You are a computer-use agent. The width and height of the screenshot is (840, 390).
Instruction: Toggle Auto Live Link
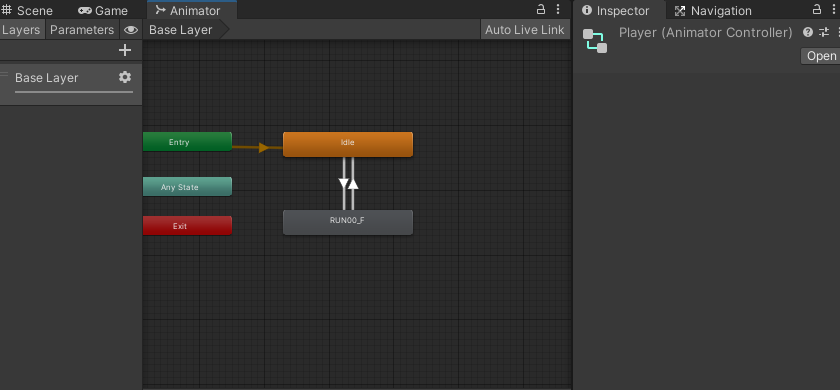(524, 30)
